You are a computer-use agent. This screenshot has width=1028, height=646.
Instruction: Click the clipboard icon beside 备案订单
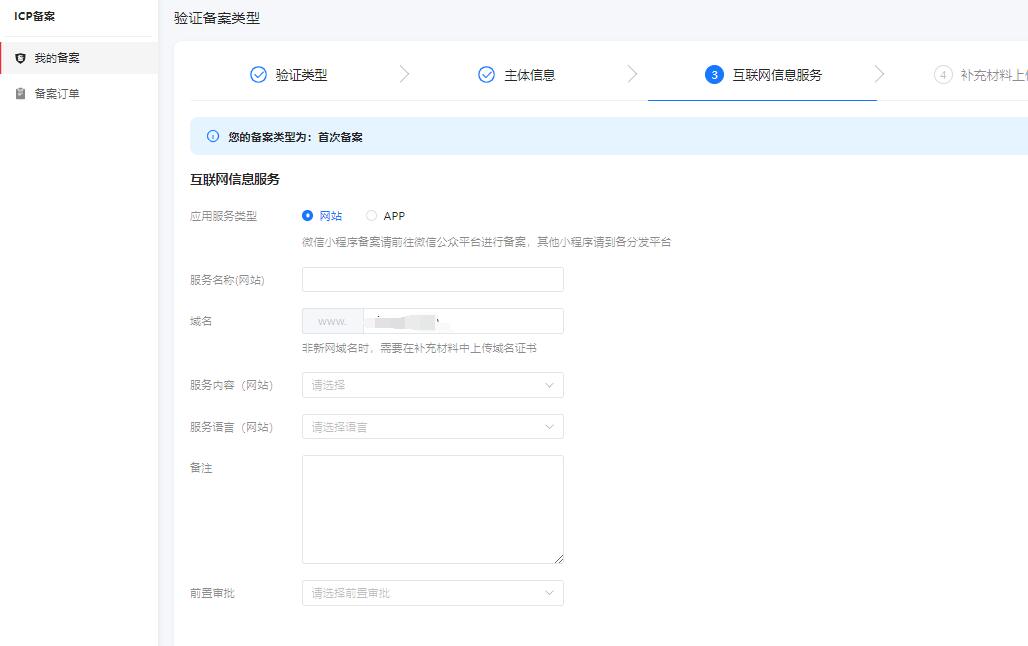pos(20,93)
